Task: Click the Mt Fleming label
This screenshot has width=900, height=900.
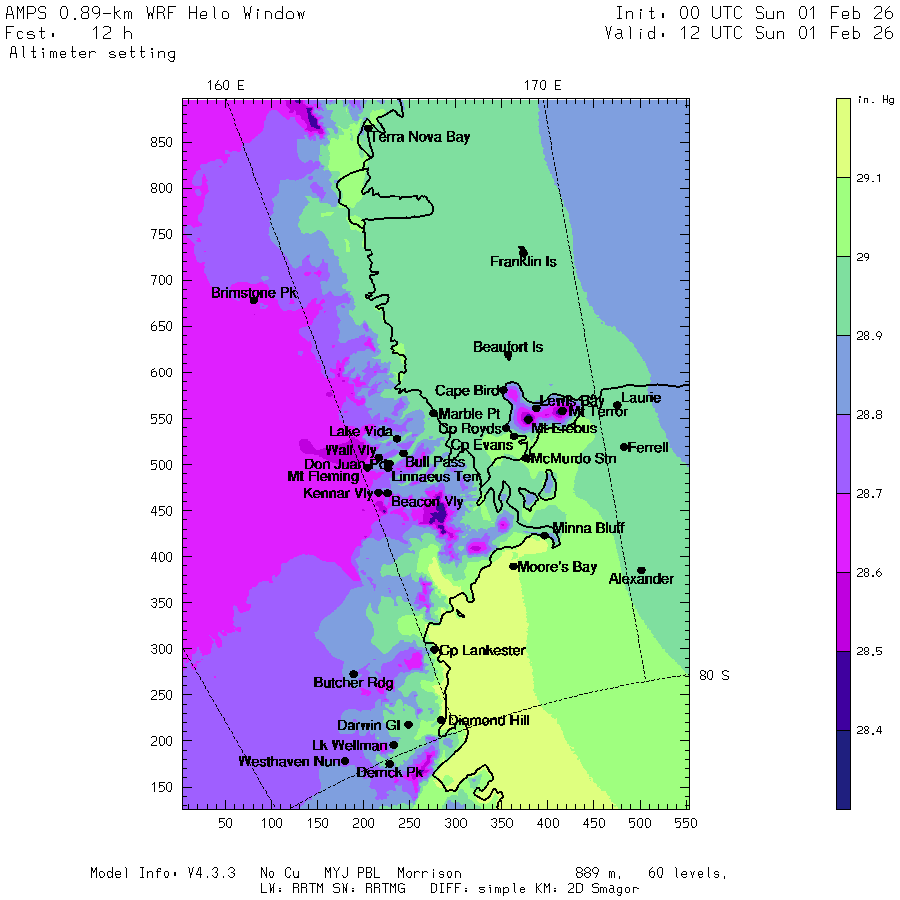Action: tap(323, 476)
